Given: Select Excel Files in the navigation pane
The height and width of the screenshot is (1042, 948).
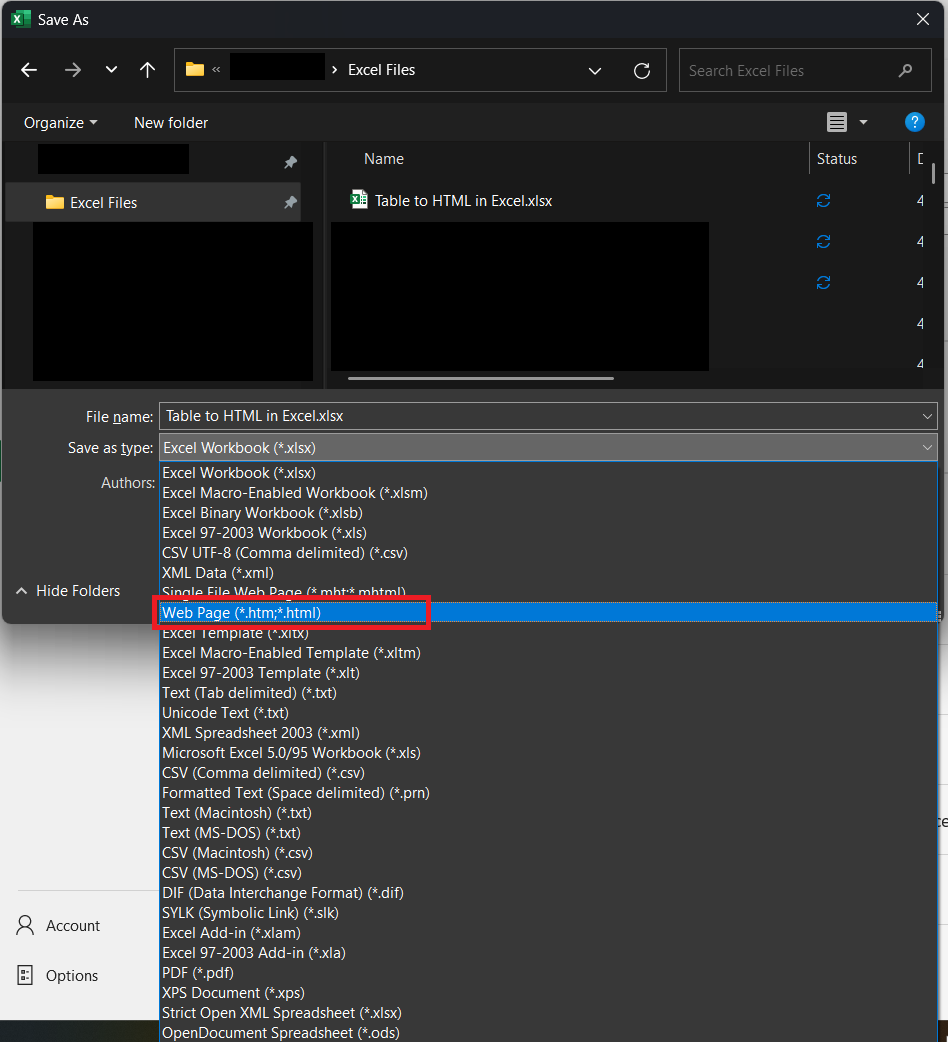Looking at the screenshot, I should pos(153,203).
